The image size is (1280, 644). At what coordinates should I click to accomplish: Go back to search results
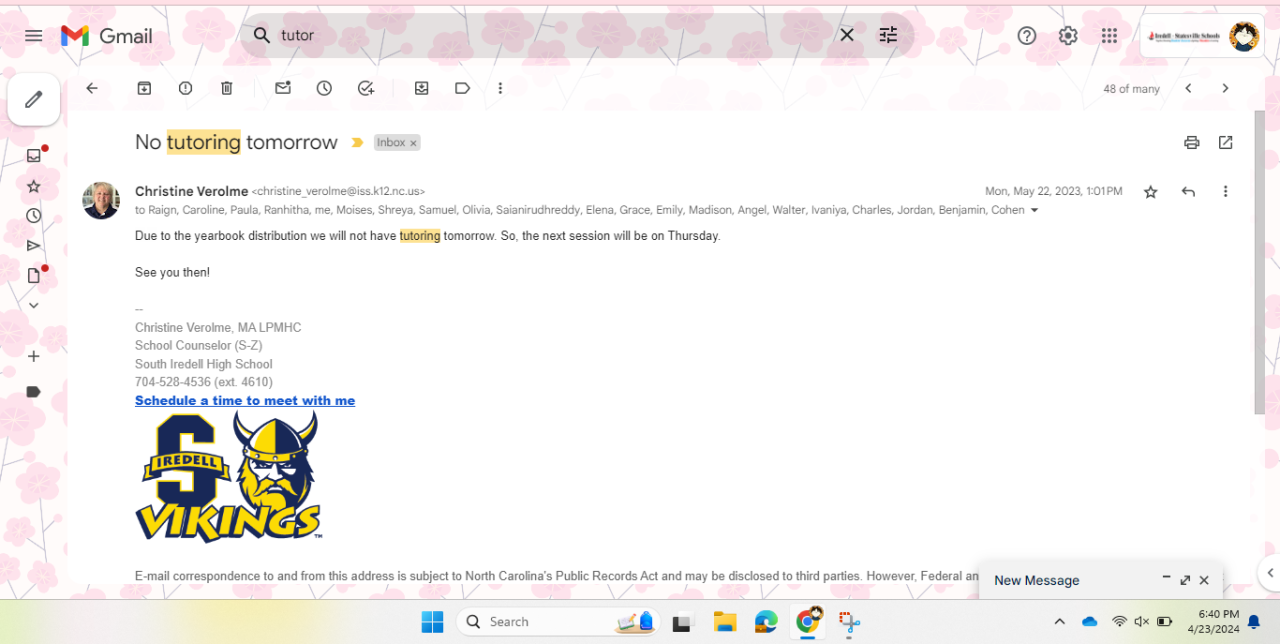click(92, 88)
